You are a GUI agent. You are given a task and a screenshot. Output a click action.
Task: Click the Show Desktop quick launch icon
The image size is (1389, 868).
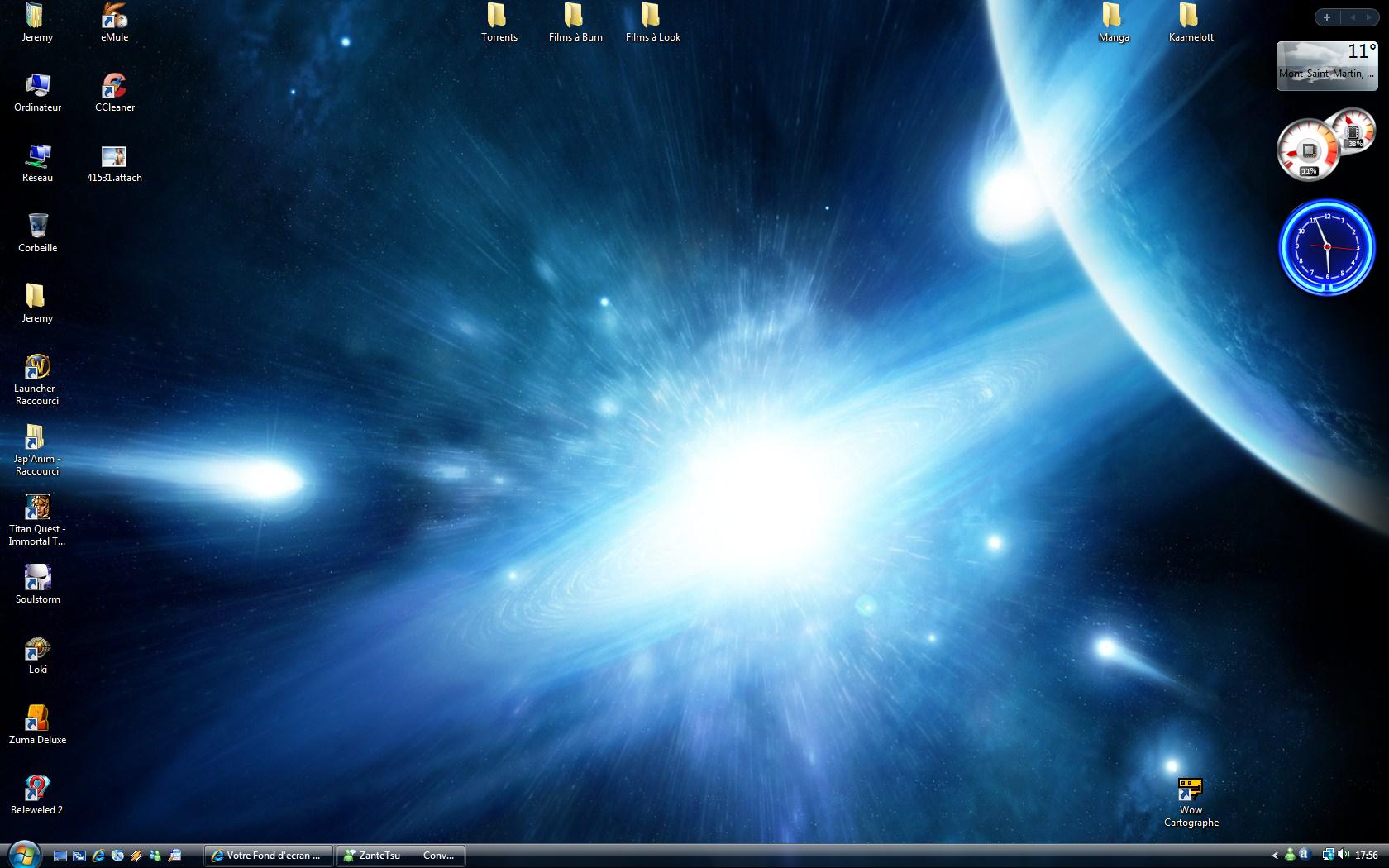[60, 856]
